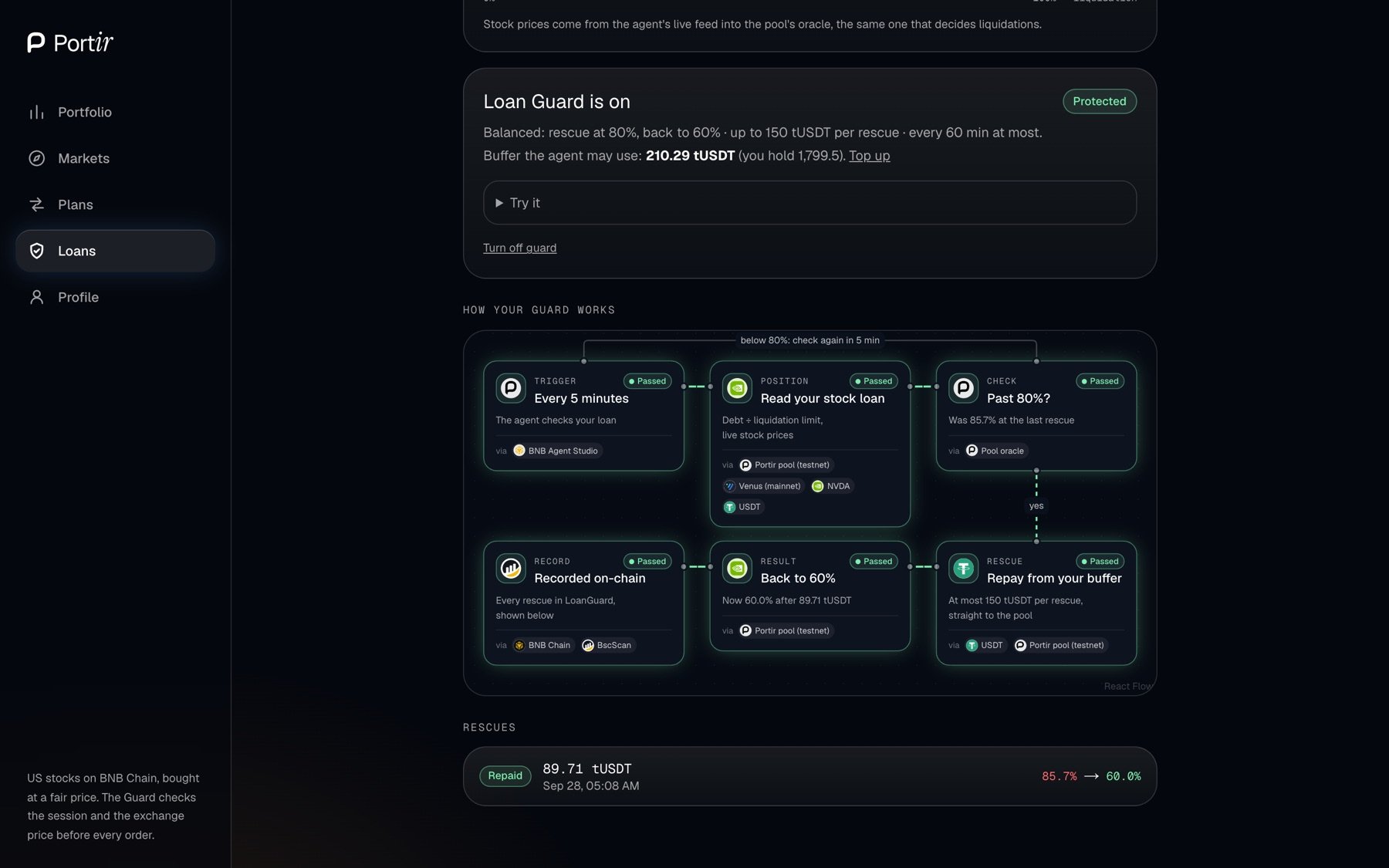Screen dimensions: 1389x868
Task: Click the USDT chip in Rescue node
Action: 985,646
